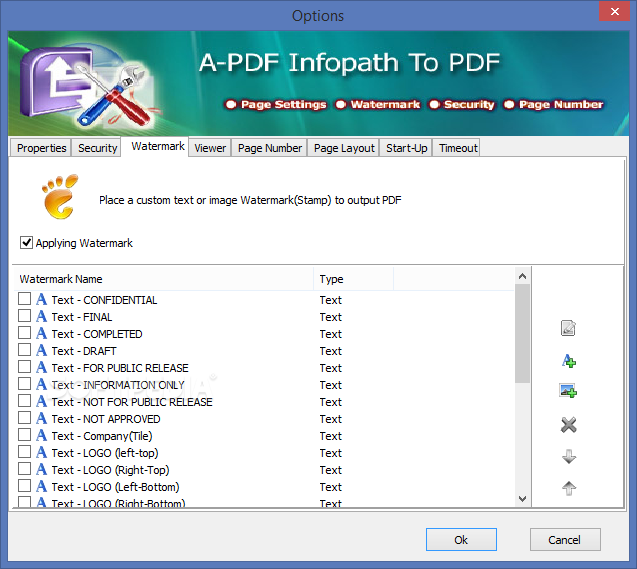The height and width of the screenshot is (569, 637).
Task: Tick Text - LOGO (Right-Top) checkbox
Action: coord(24,469)
